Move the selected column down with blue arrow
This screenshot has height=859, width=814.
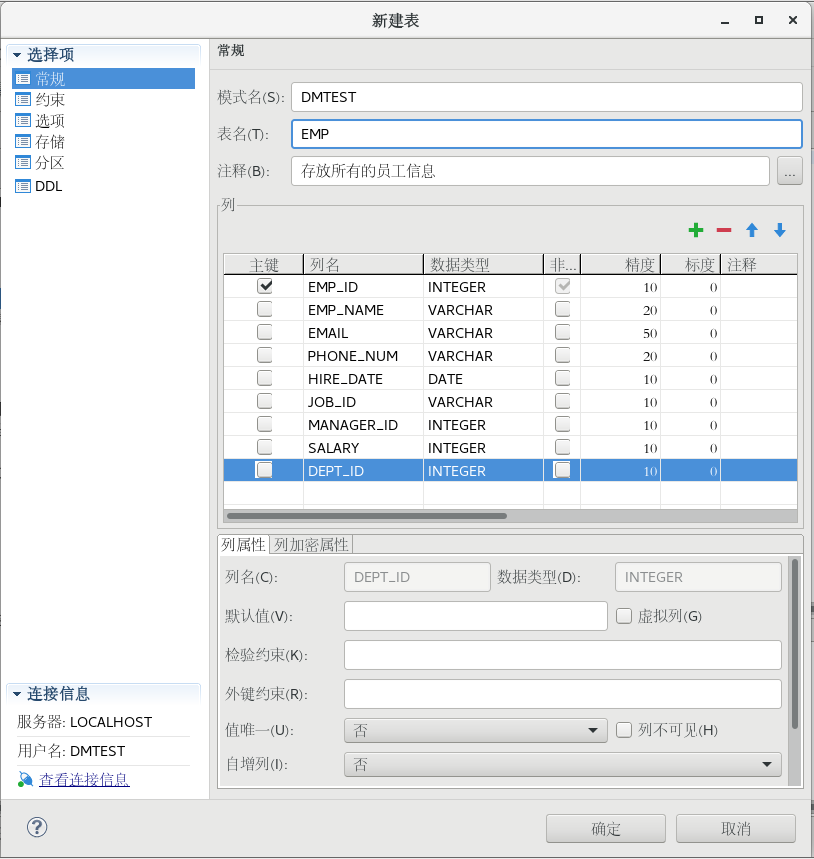click(x=780, y=230)
